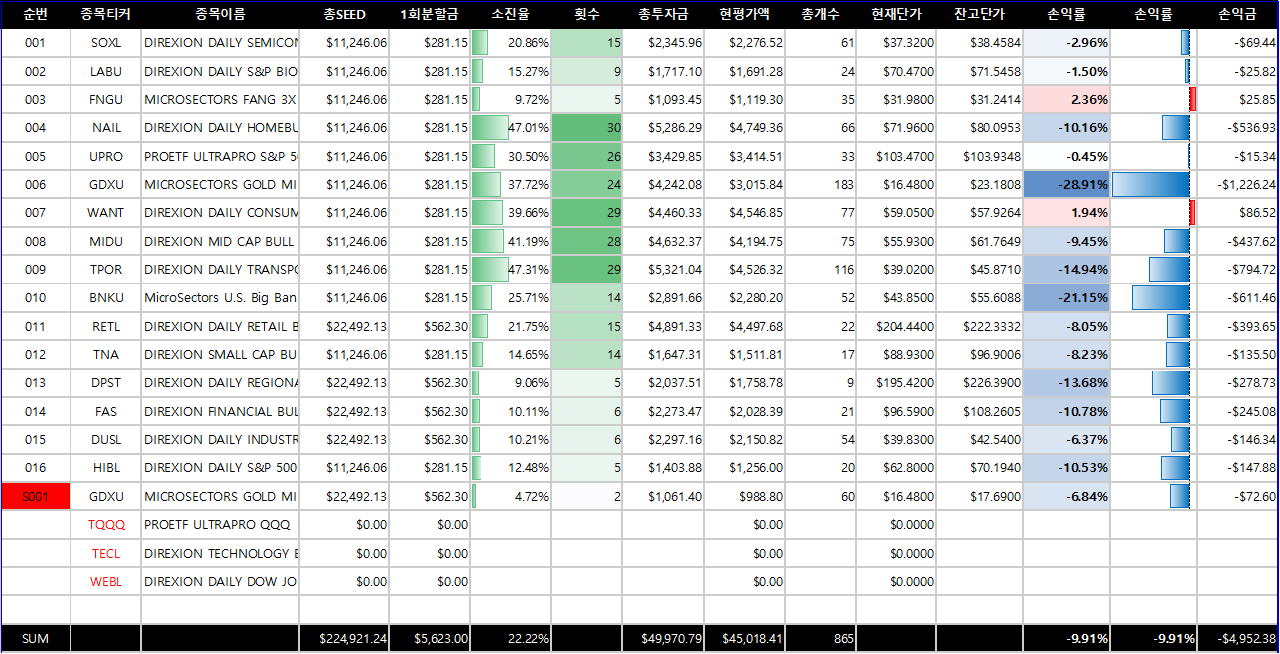Select the DUSL ticker cell
The height and width of the screenshot is (654, 1280).
(106, 439)
